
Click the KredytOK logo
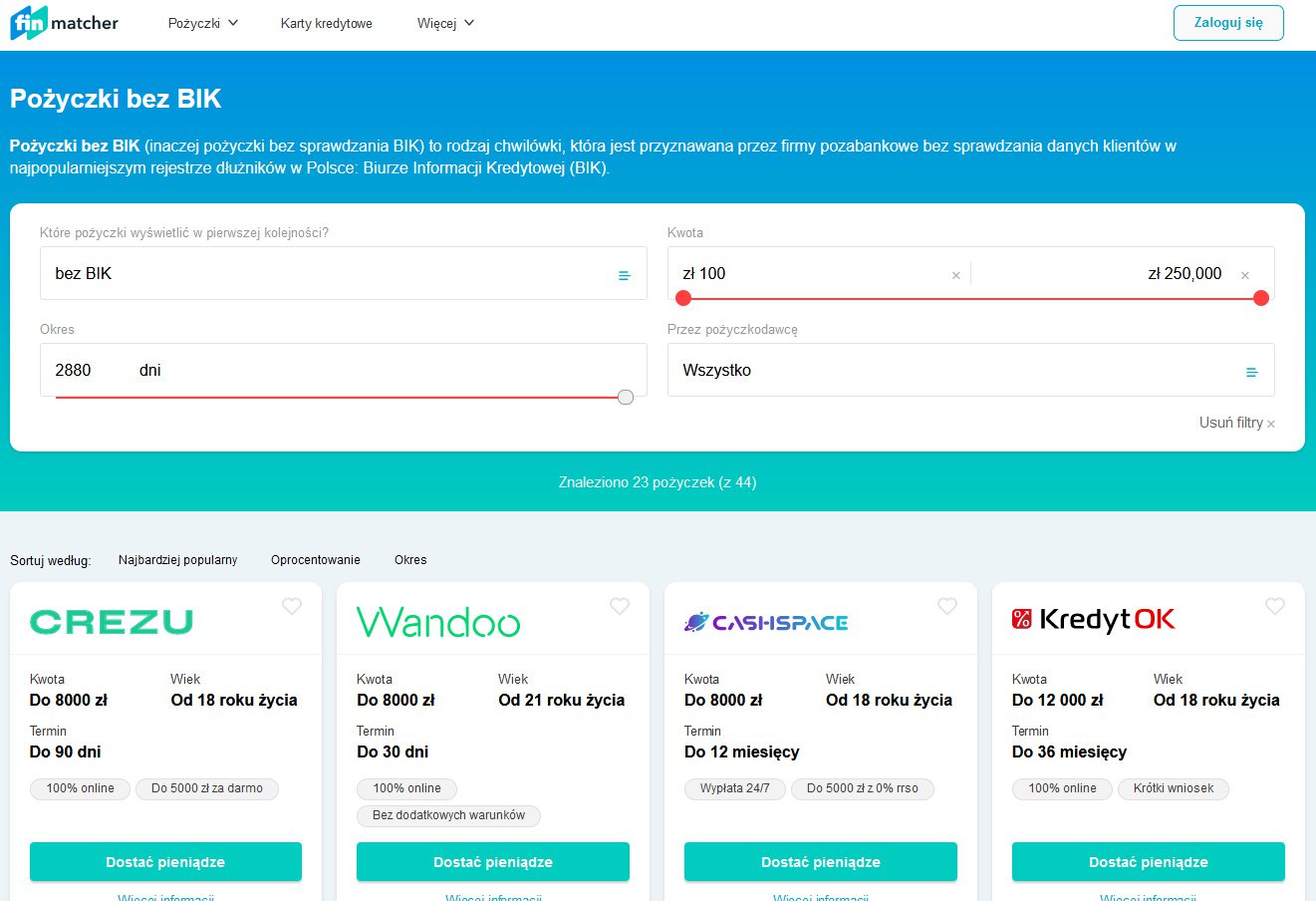click(x=1094, y=620)
